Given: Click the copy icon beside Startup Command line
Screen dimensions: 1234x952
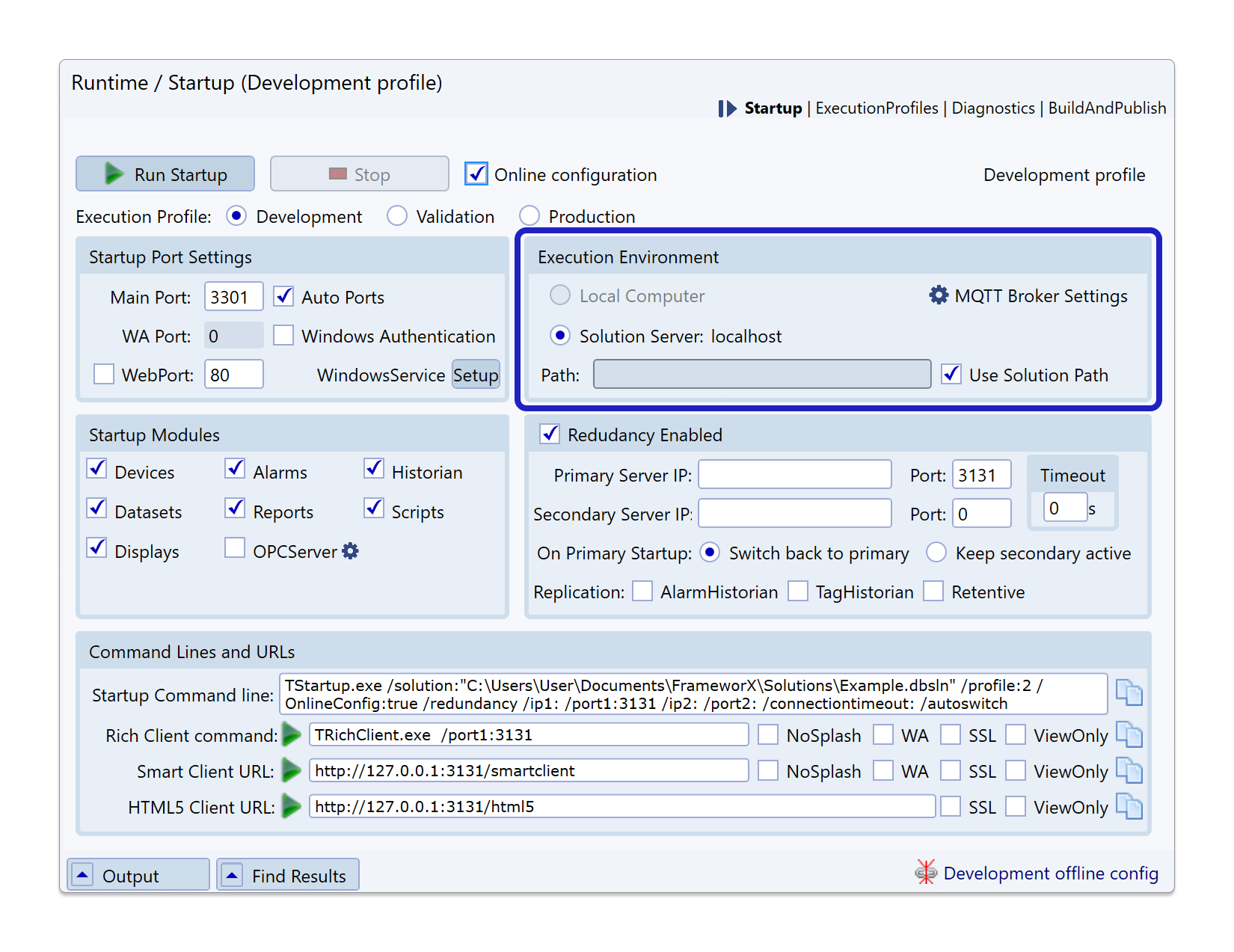Looking at the screenshot, I should coord(1129,692).
